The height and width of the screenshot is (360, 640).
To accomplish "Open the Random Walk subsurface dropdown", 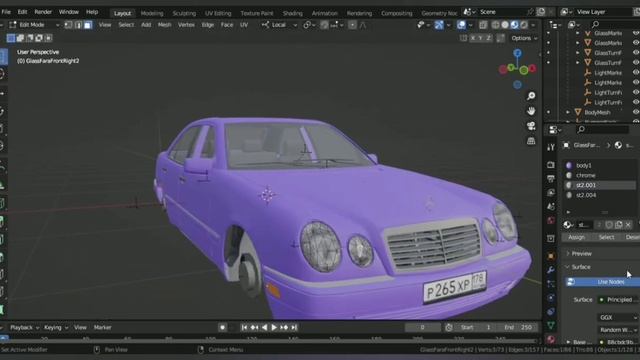I will tap(618, 329).
